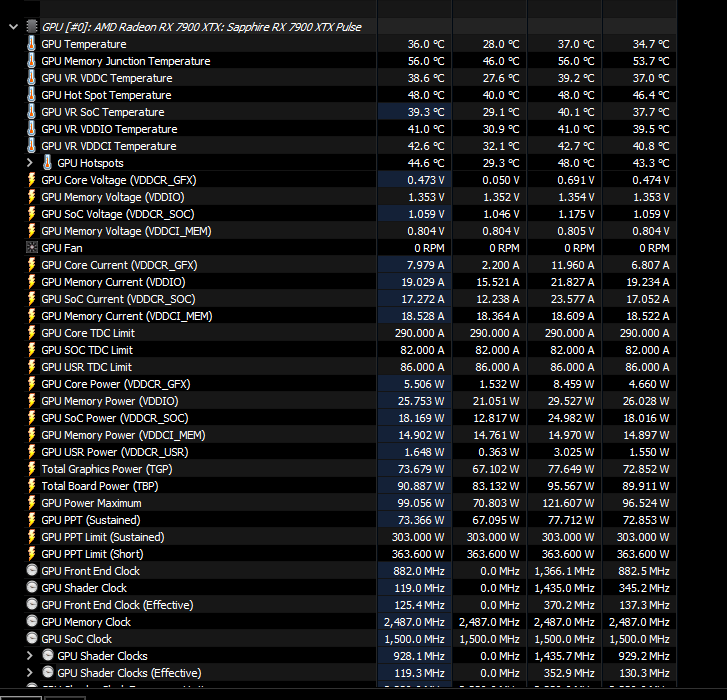Click lightning icon beside GPU SoC Voltage (VDDCR_SOC)
This screenshot has height=700, width=727.
(32, 214)
